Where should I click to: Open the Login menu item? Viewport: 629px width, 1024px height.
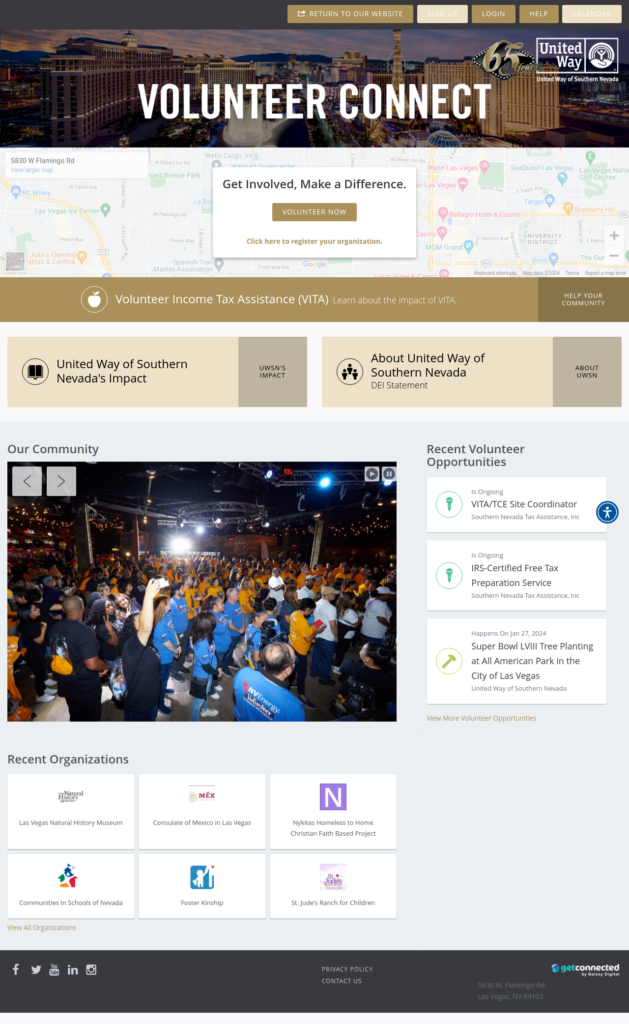pyautogui.click(x=493, y=14)
